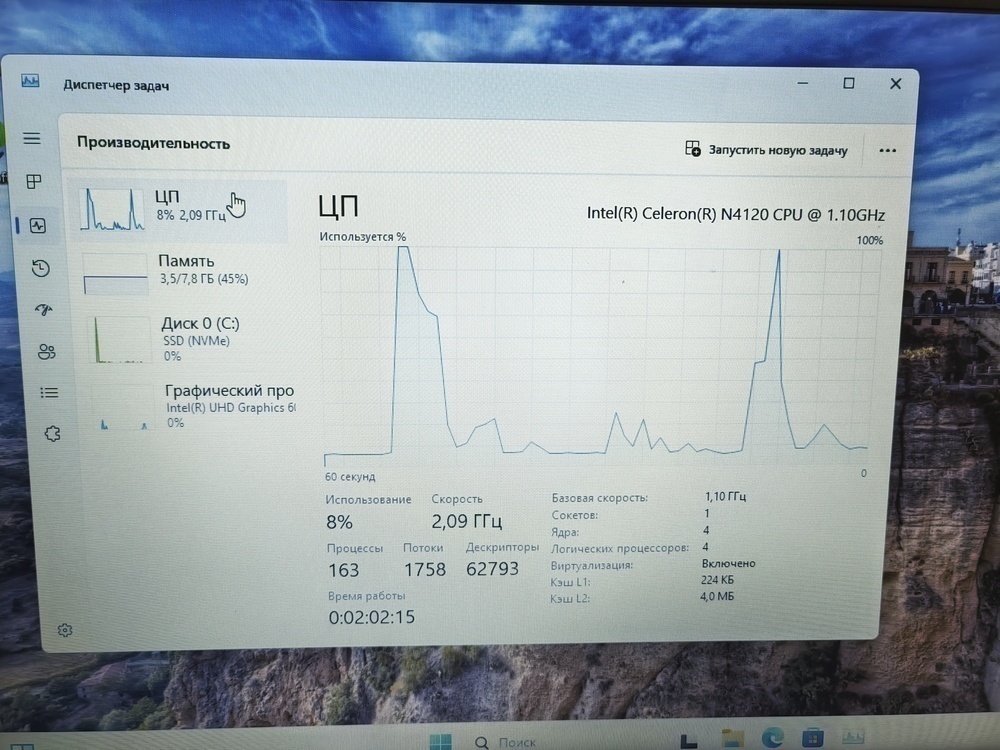Click the Виртуализация value Включено
Screen dimensions: 1000x750
[728, 564]
